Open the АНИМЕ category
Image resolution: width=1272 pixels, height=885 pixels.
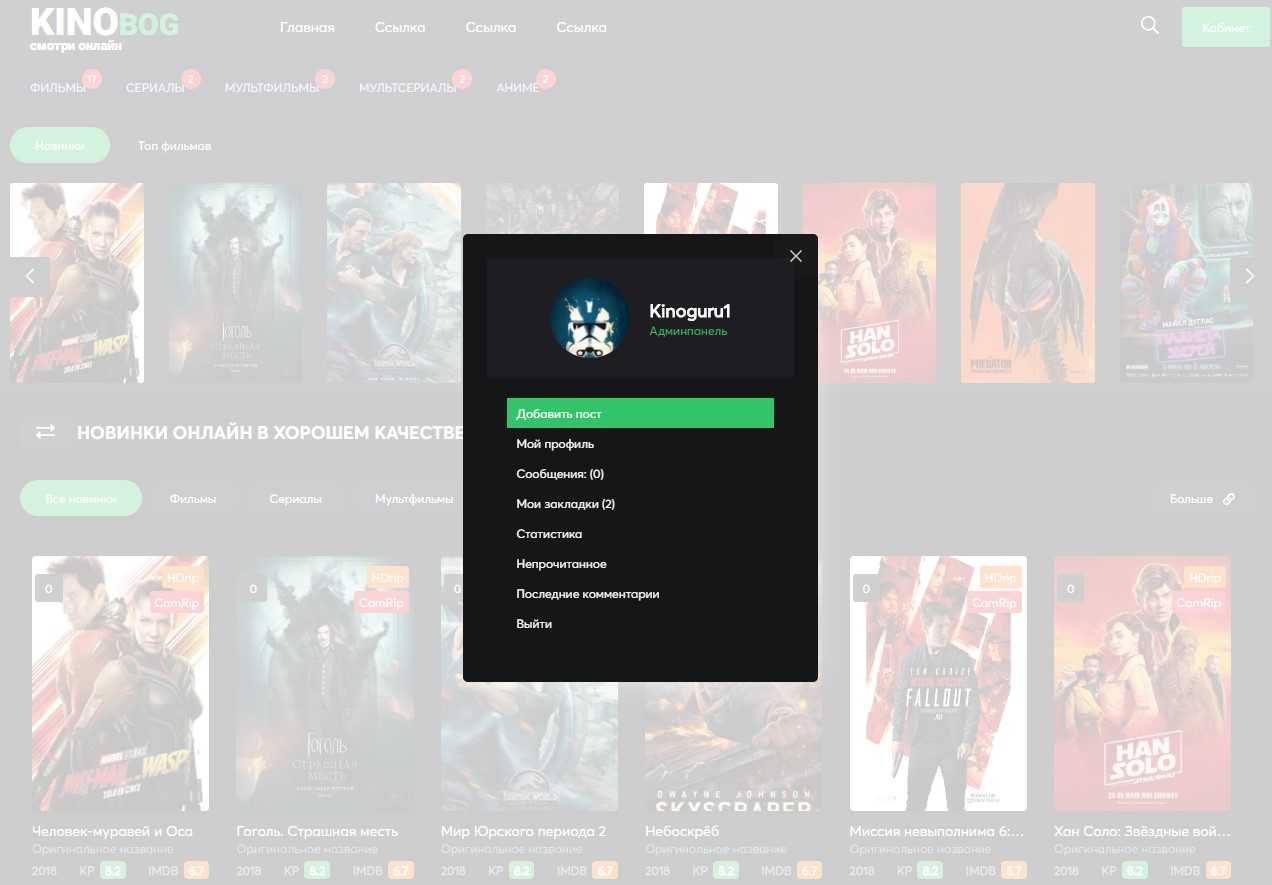(x=517, y=88)
